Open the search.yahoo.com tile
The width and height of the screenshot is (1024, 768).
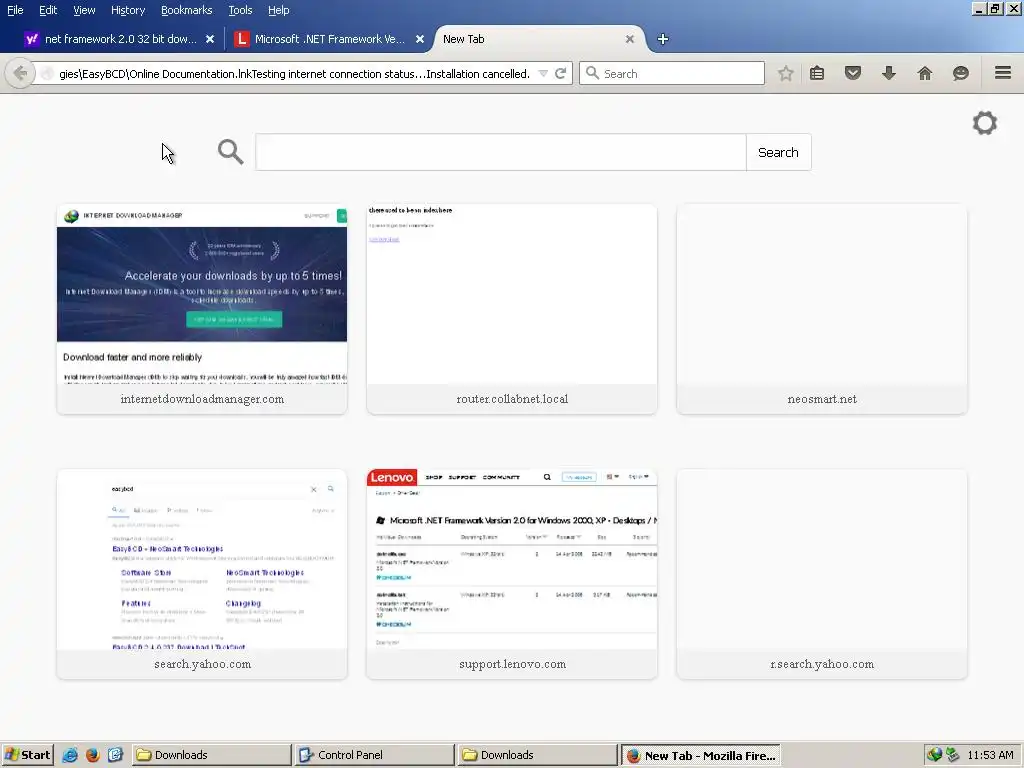(x=202, y=573)
